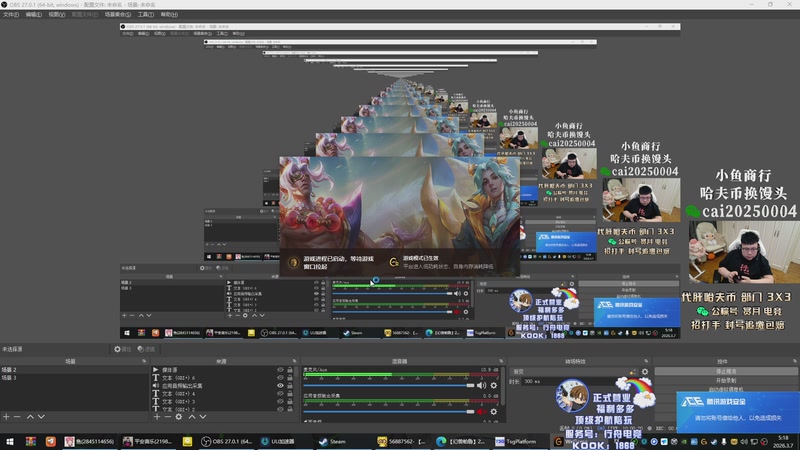Move the source up in the sources toolbar
The image size is (800, 450).
(x=192, y=417)
